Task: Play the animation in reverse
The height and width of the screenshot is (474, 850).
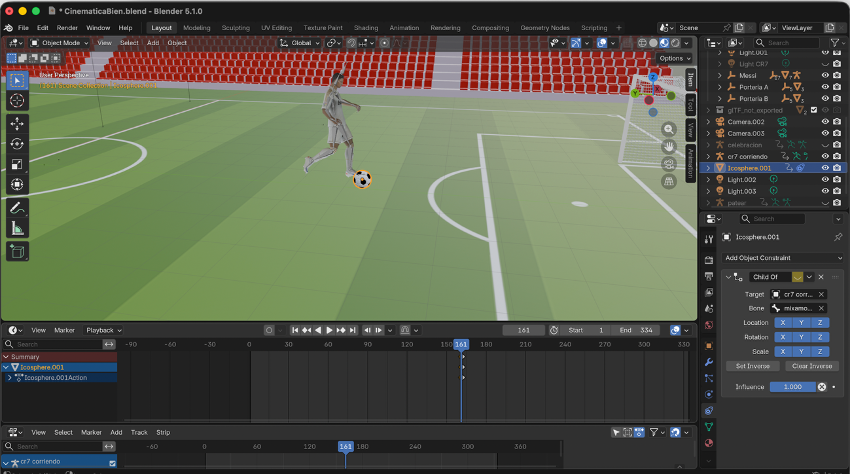Action: pos(318,330)
